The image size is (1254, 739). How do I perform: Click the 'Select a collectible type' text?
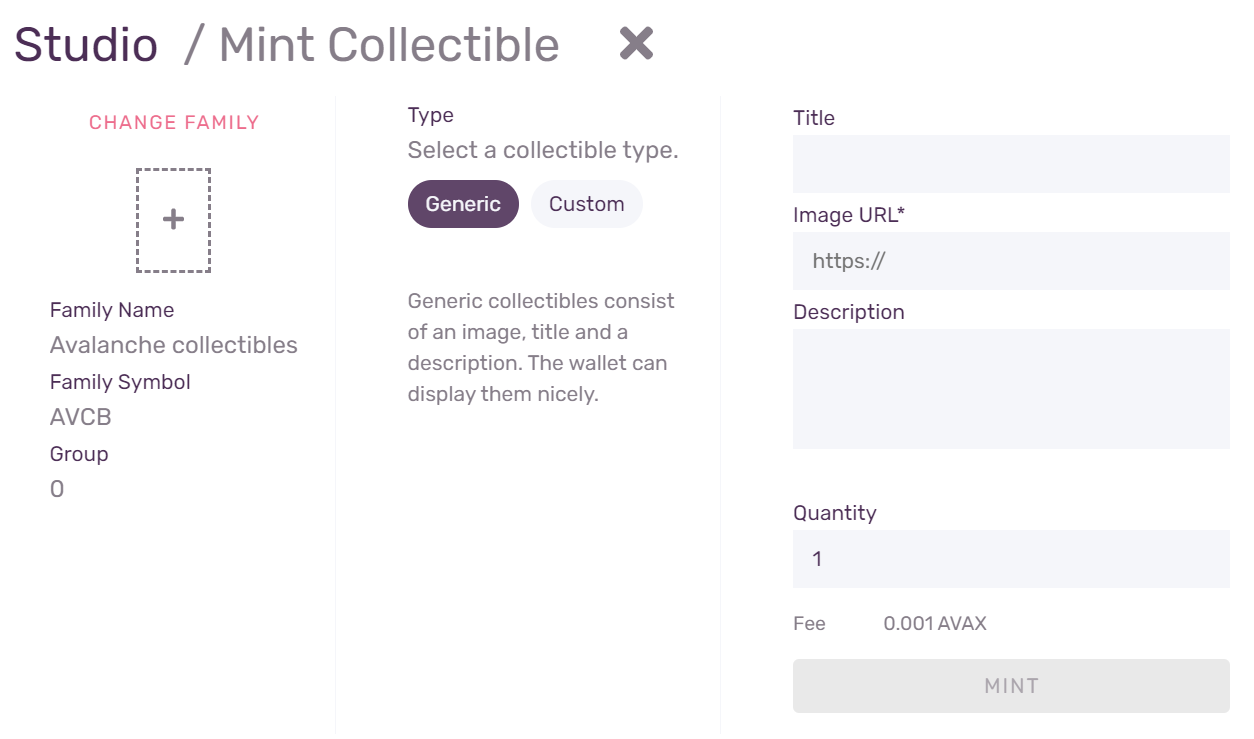pyautogui.click(x=543, y=151)
